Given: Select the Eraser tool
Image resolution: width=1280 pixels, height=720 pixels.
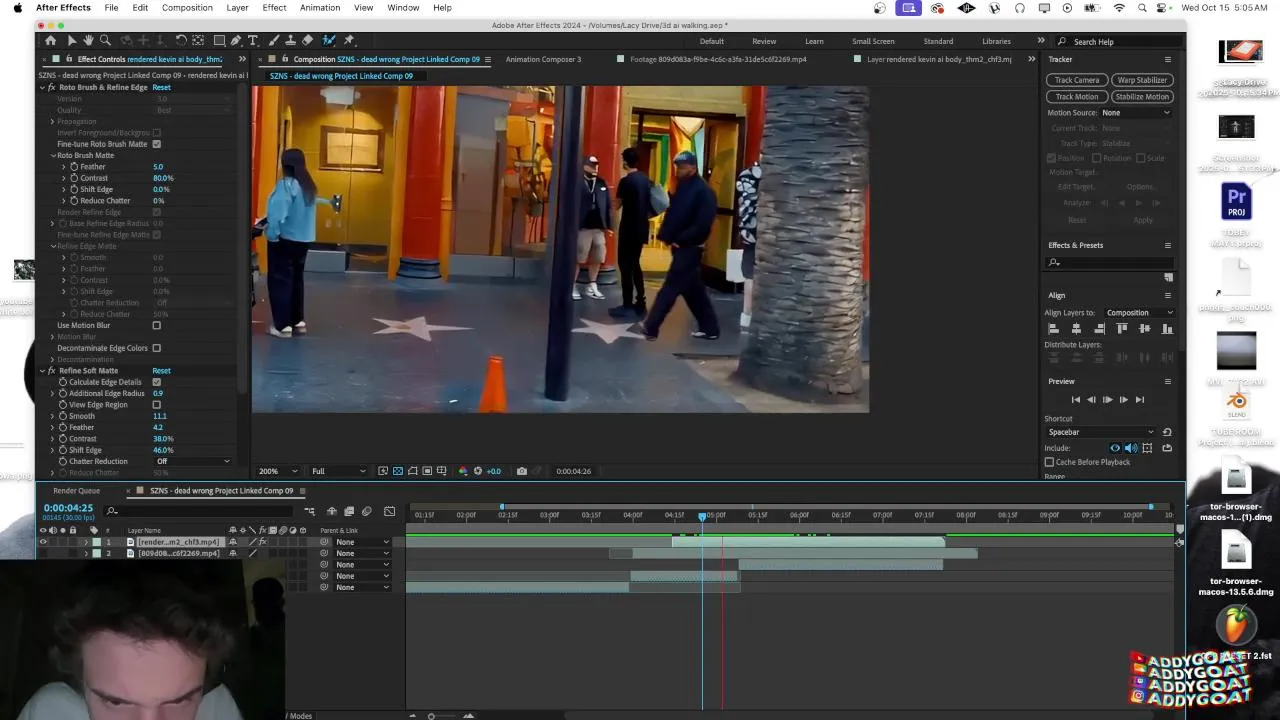Looking at the screenshot, I should pos(308,41).
